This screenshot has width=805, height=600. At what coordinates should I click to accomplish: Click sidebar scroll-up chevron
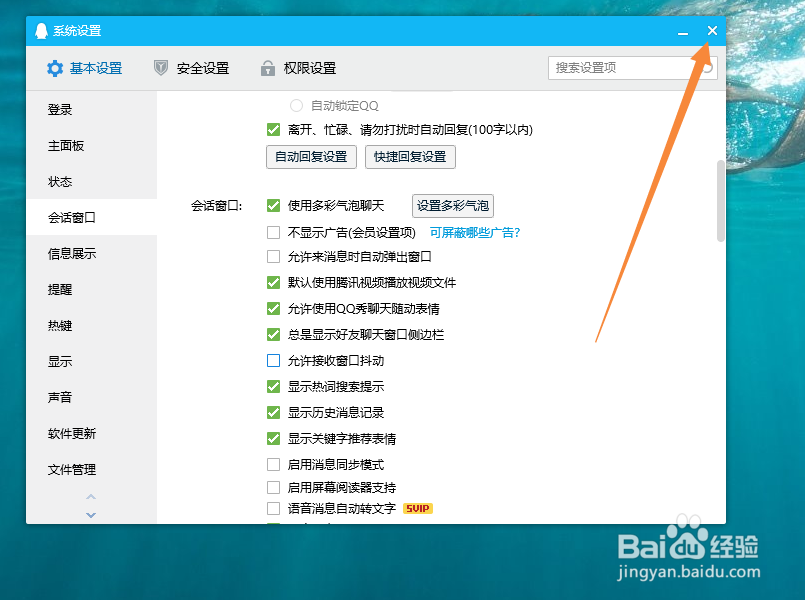[x=91, y=497]
